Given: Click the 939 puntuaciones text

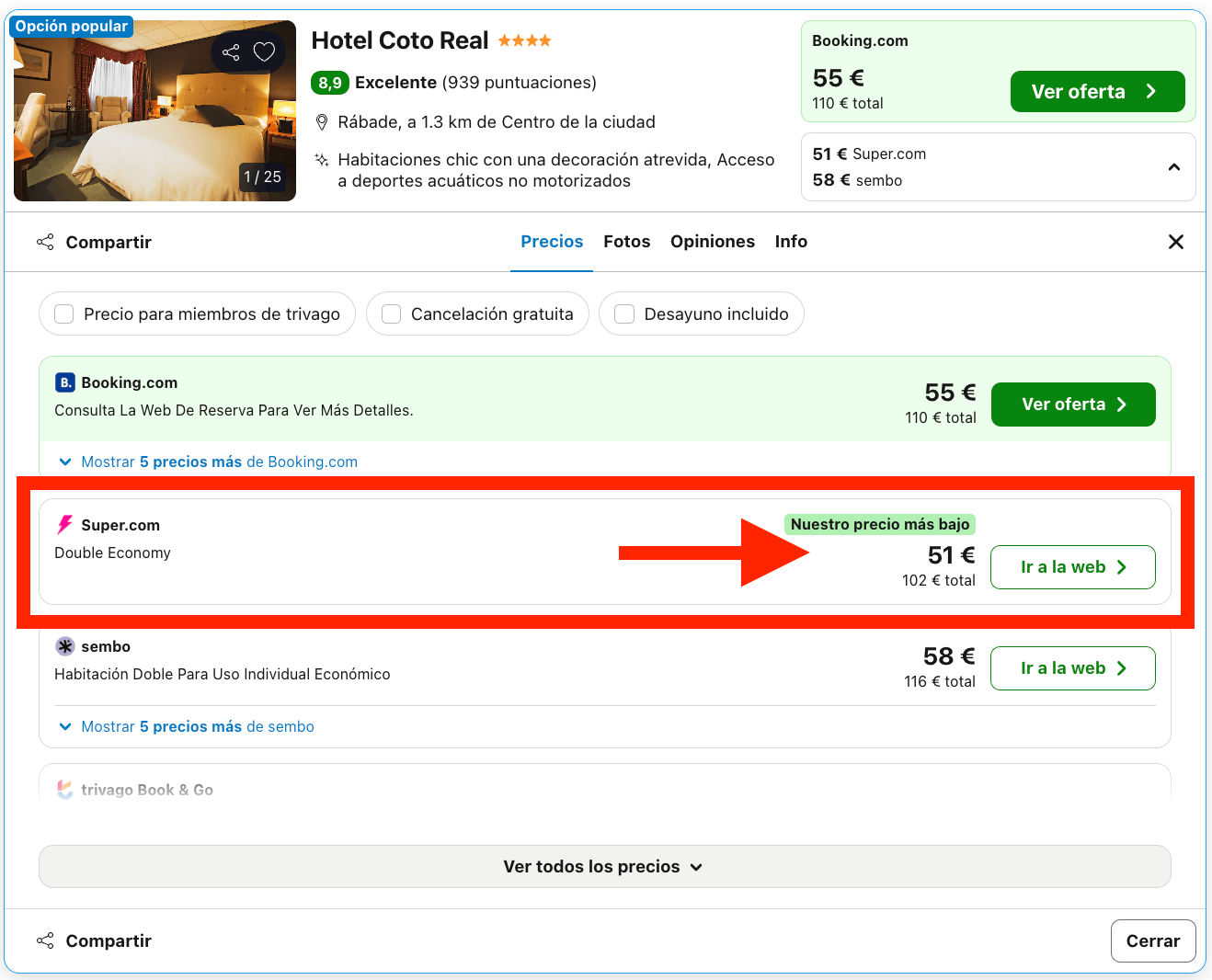Looking at the screenshot, I should point(520,83).
